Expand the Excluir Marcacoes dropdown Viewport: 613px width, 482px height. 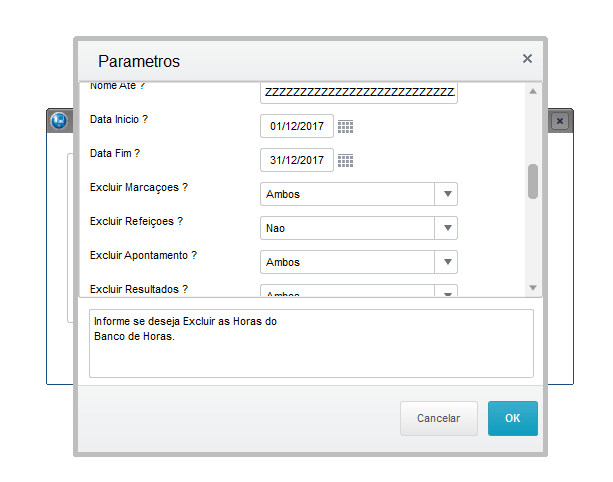(447, 195)
